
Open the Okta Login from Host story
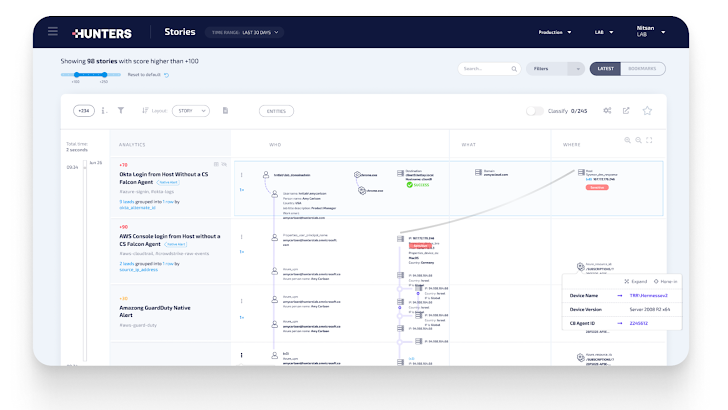point(163,178)
